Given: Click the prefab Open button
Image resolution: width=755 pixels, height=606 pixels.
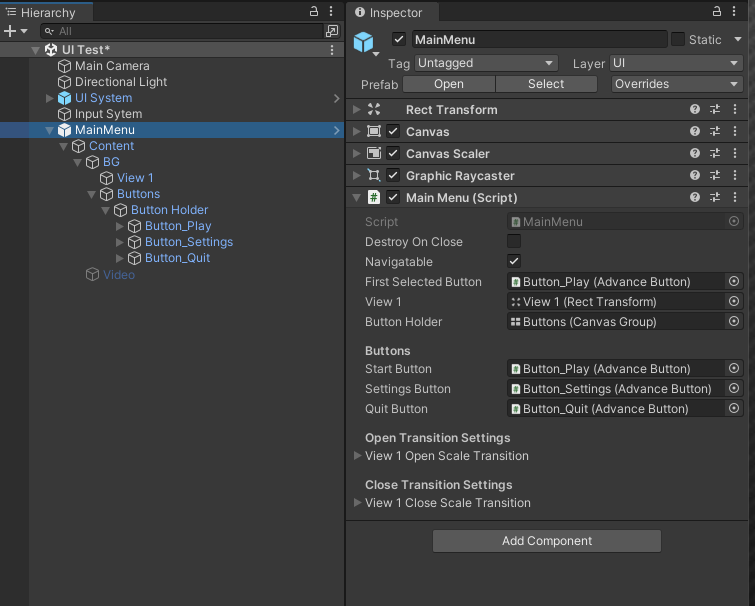Looking at the screenshot, I should click(x=449, y=84).
